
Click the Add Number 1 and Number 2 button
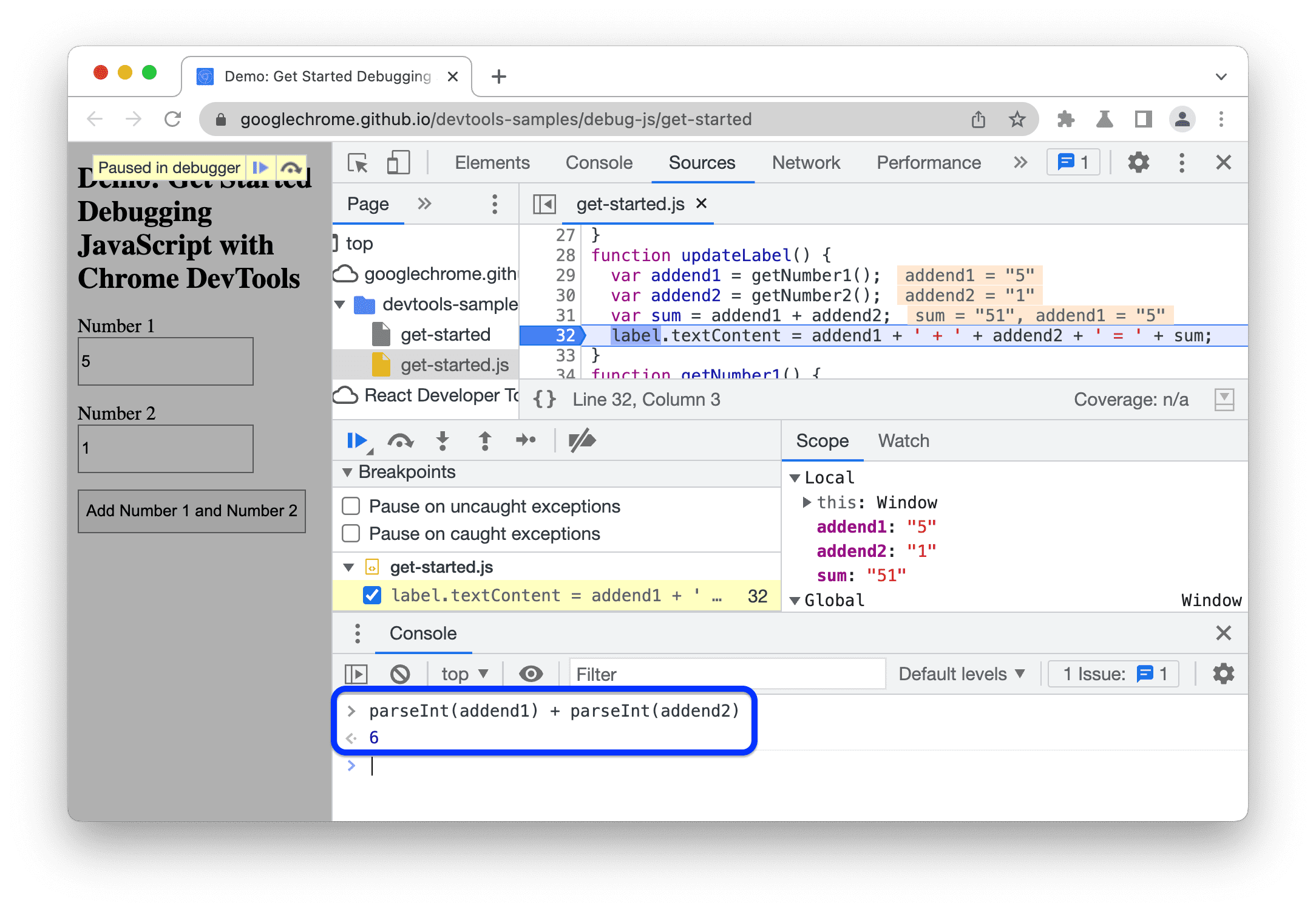pos(192,510)
